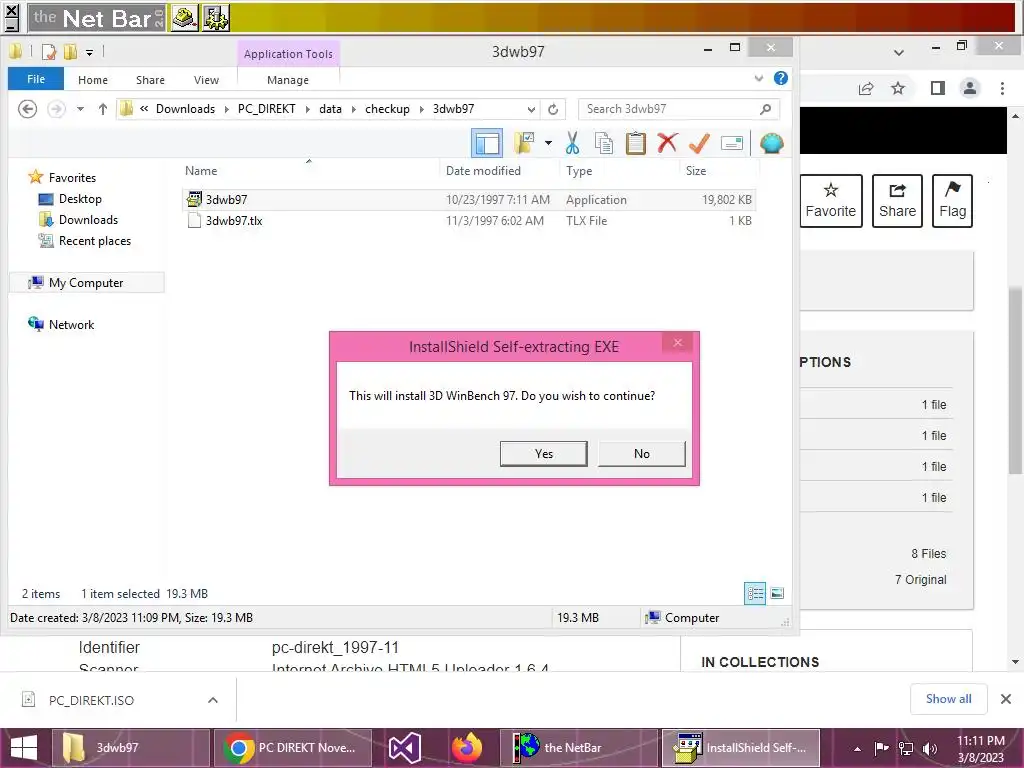The image size is (1024, 768).
Task: Click the search magnifier icon
Action: pyautogui.click(x=765, y=109)
